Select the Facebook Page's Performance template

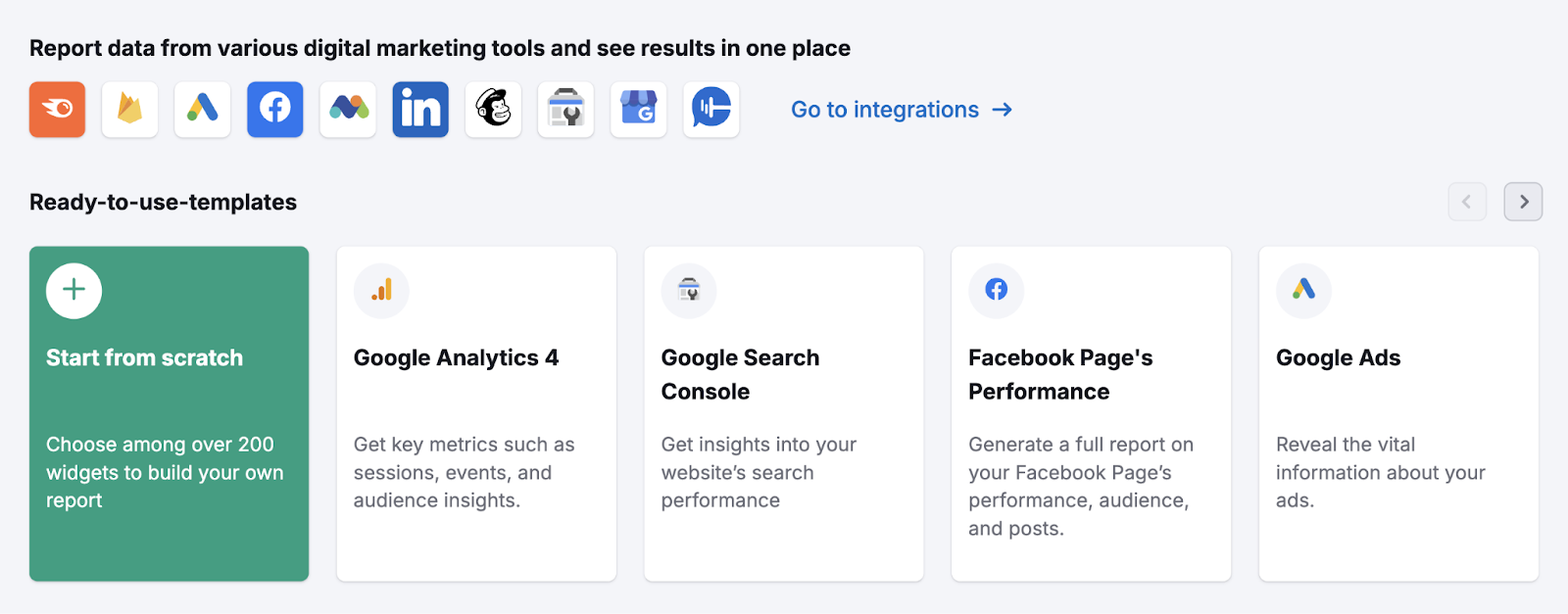point(1091,411)
